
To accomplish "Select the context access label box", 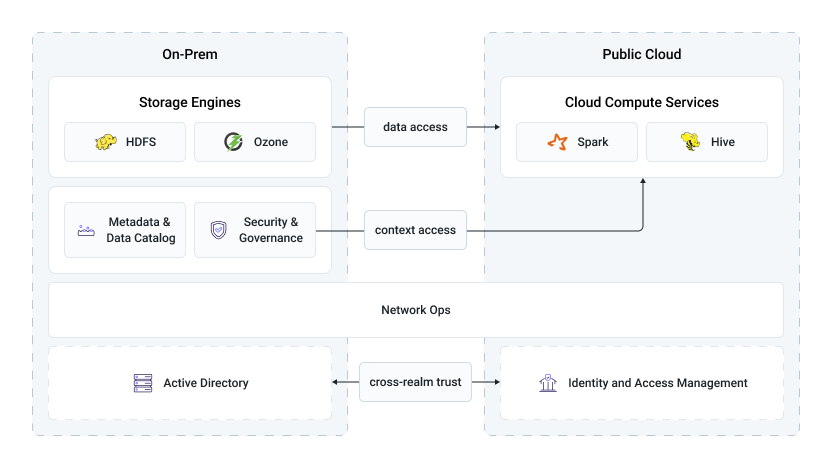I will (415, 230).
